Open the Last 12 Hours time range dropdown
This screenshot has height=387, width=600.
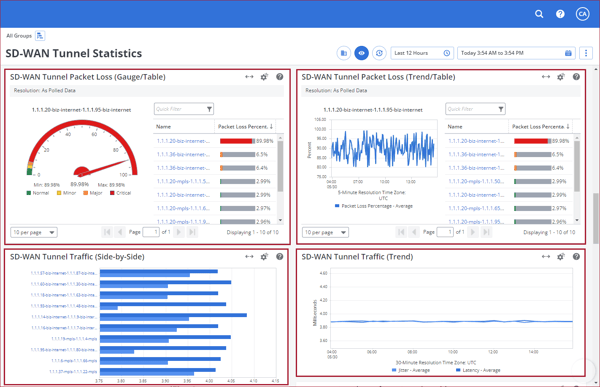point(422,53)
